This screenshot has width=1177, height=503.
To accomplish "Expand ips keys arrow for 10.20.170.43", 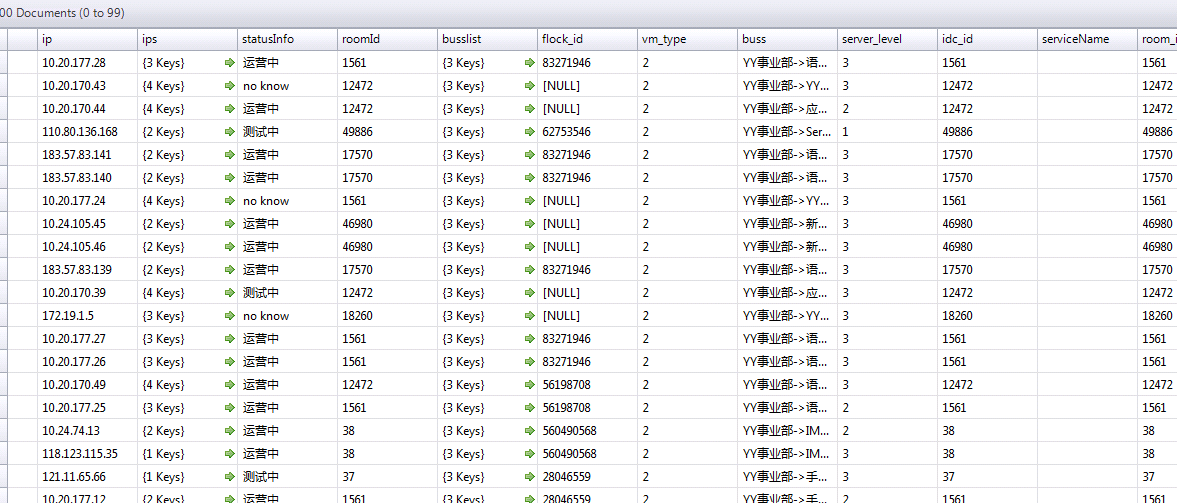I will [230, 86].
